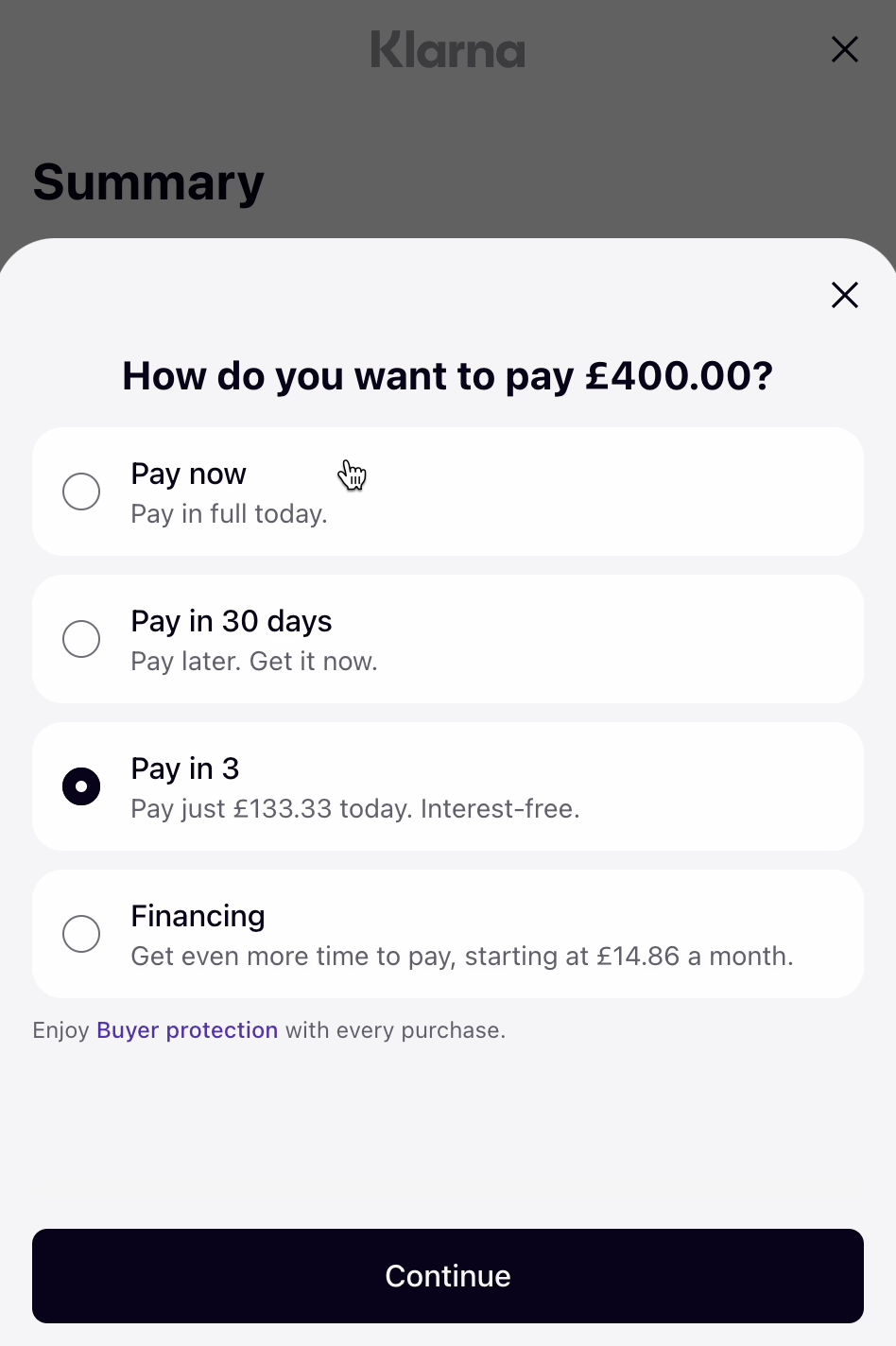Open the Buyer protection link
Viewport: 896px width, 1346px height.
pos(187,1030)
